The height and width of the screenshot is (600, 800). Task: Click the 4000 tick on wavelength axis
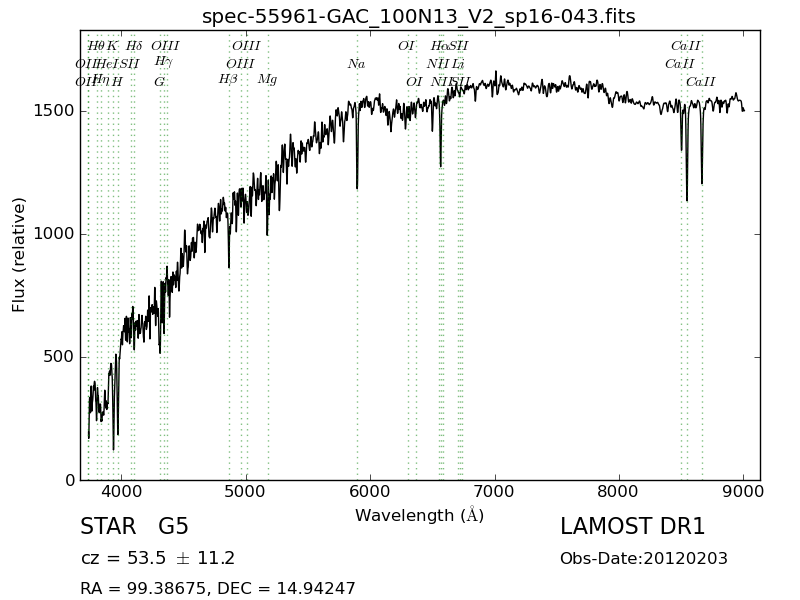(121, 492)
